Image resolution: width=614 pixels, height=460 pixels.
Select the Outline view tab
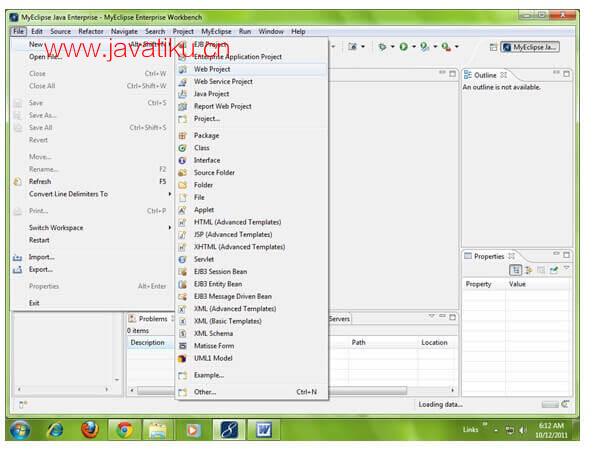coord(486,75)
